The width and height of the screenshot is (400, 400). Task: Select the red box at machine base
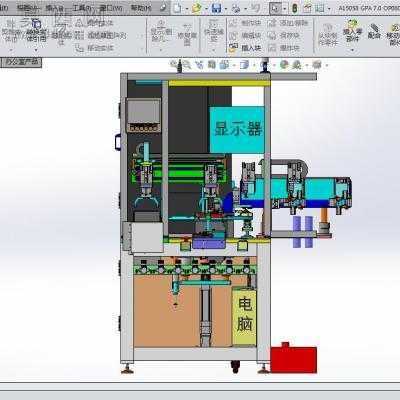point(293,358)
